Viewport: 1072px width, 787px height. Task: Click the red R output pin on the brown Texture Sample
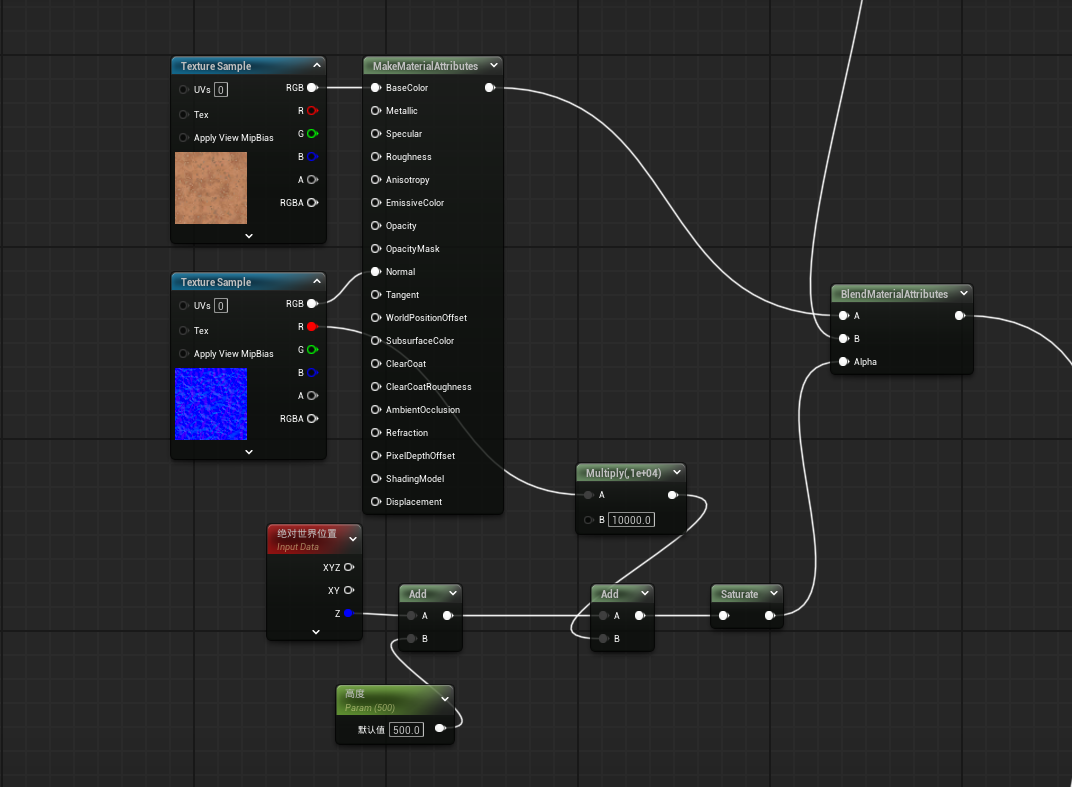(312, 111)
